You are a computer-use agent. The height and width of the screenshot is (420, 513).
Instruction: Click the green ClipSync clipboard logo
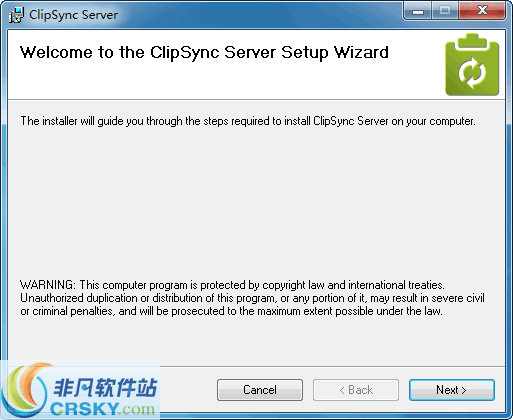coord(472,64)
